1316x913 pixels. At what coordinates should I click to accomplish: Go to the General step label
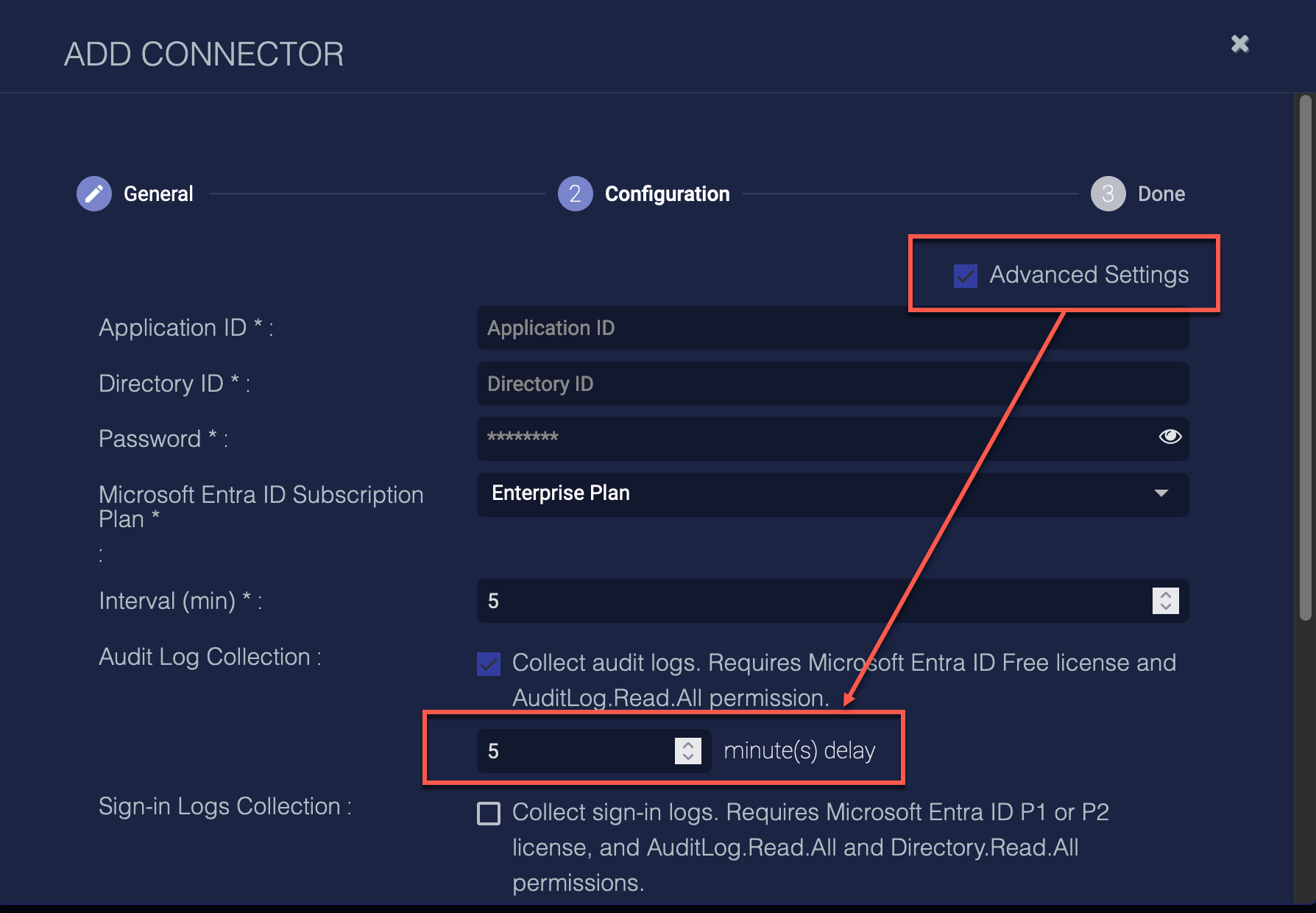158,194
